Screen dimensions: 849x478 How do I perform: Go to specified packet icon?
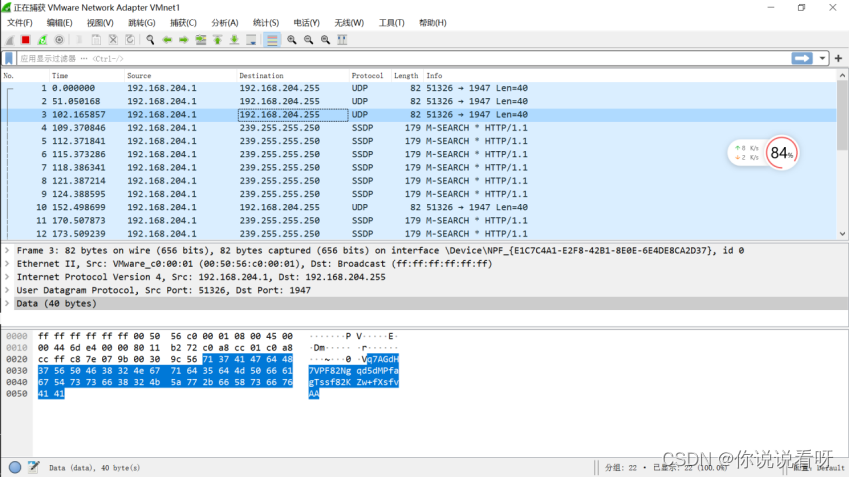pyautogui.click(x=201, y=40)
